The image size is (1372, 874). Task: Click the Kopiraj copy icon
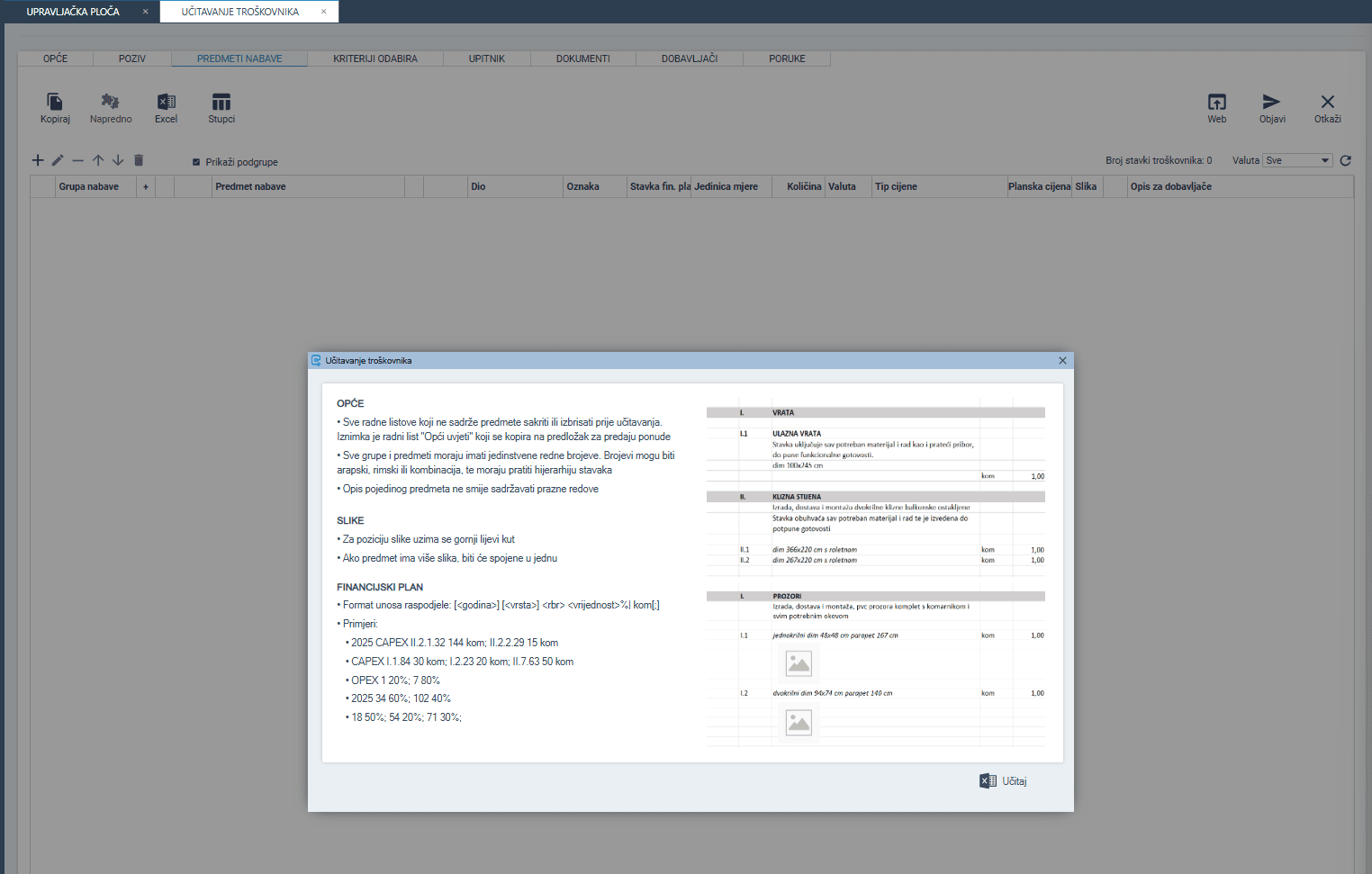[x=55, y=103]
